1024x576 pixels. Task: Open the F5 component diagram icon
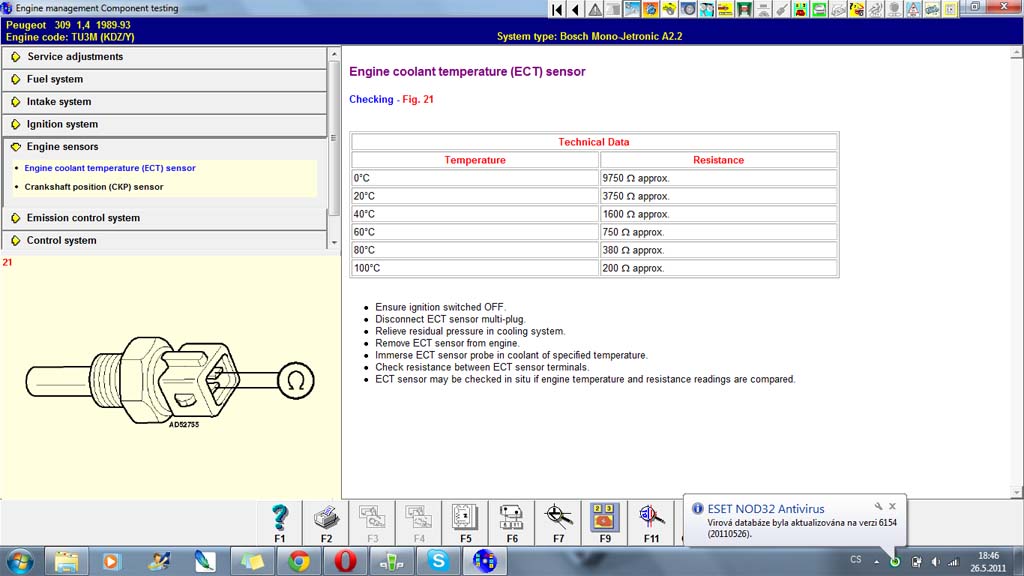(x=465, y=517)
